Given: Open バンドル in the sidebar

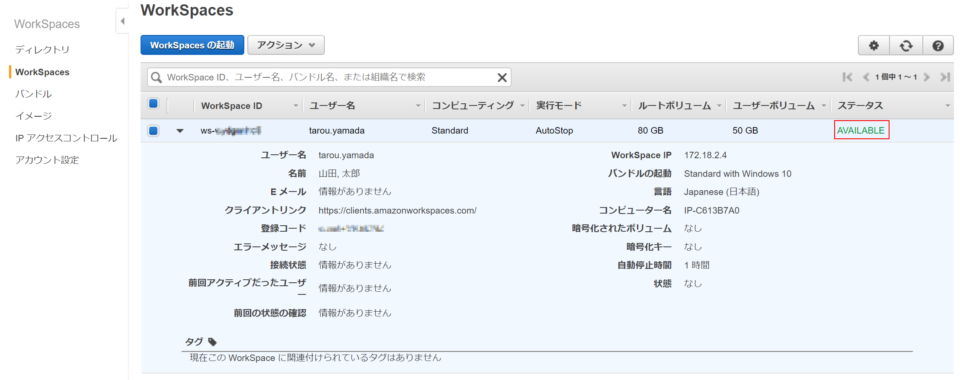Looking at the screenshot, I should coord(33,94).
